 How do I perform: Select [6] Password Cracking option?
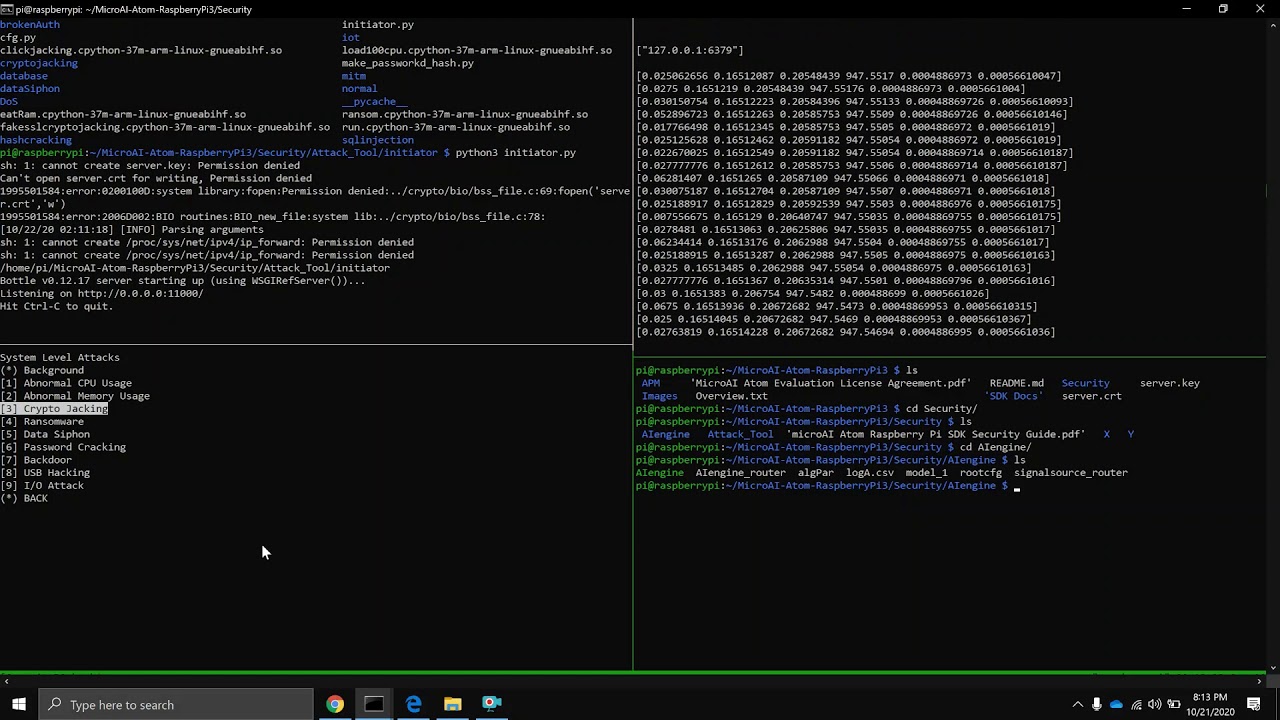click(x=63, y=447)
